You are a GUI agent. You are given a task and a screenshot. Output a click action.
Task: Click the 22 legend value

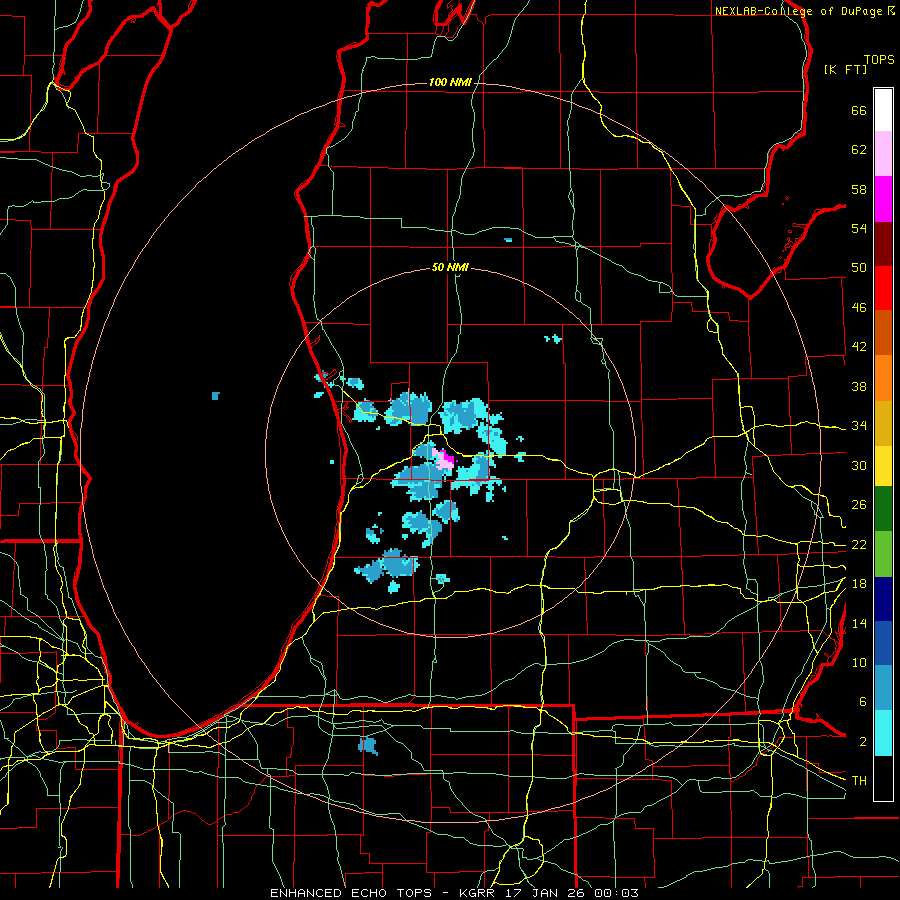(x=859, y=545)
